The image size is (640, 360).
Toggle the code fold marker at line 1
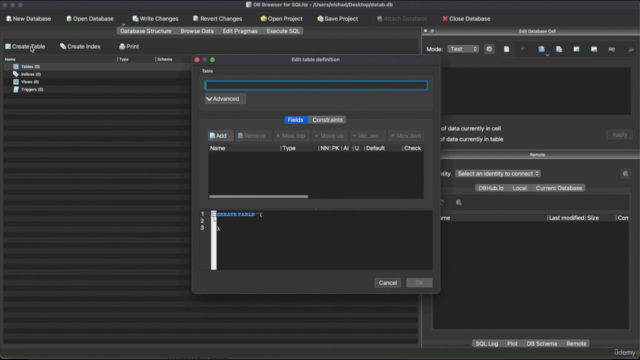pyautogui.click(x=213, y=214)
